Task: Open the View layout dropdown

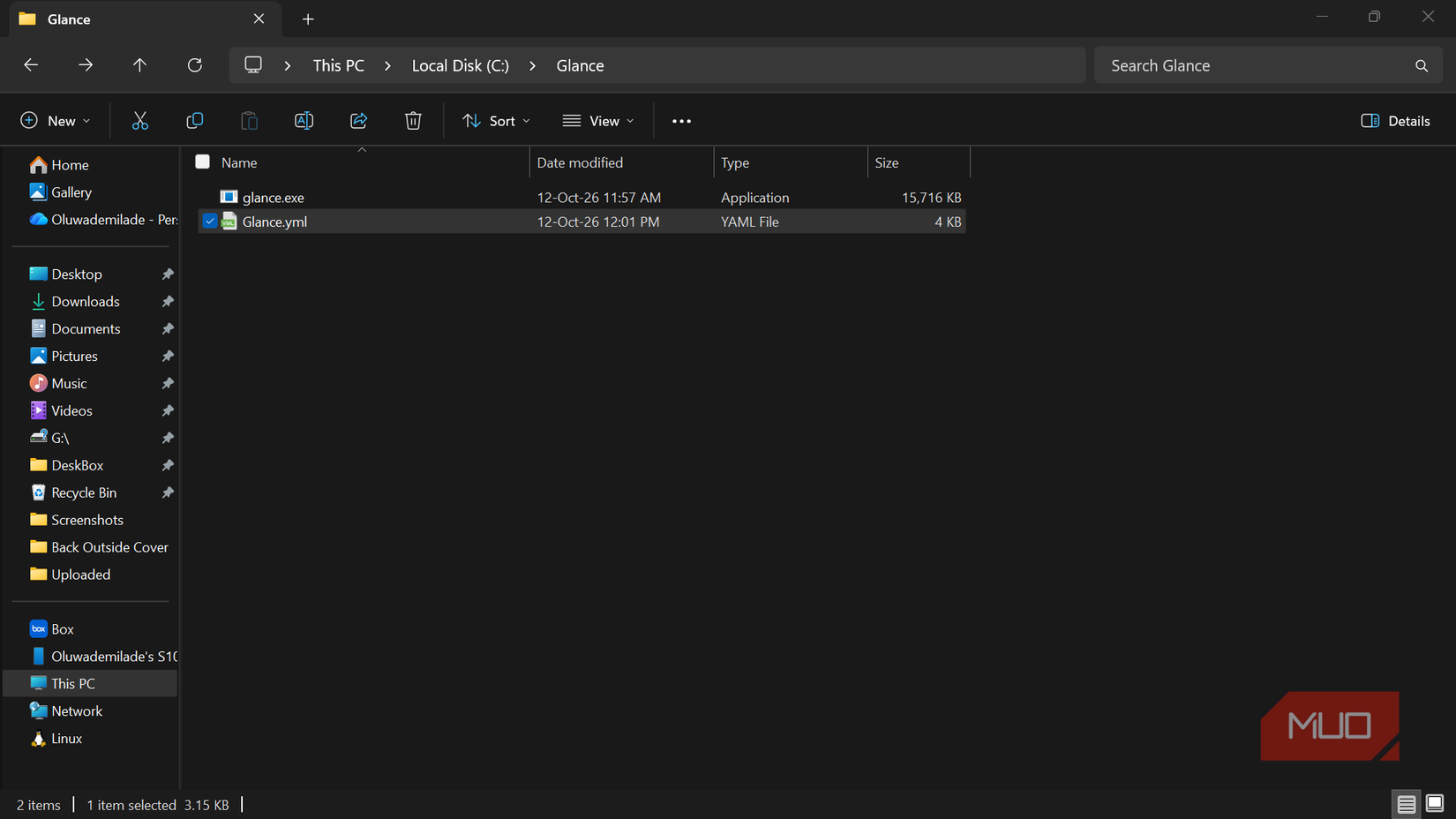Action: point(598,121)
